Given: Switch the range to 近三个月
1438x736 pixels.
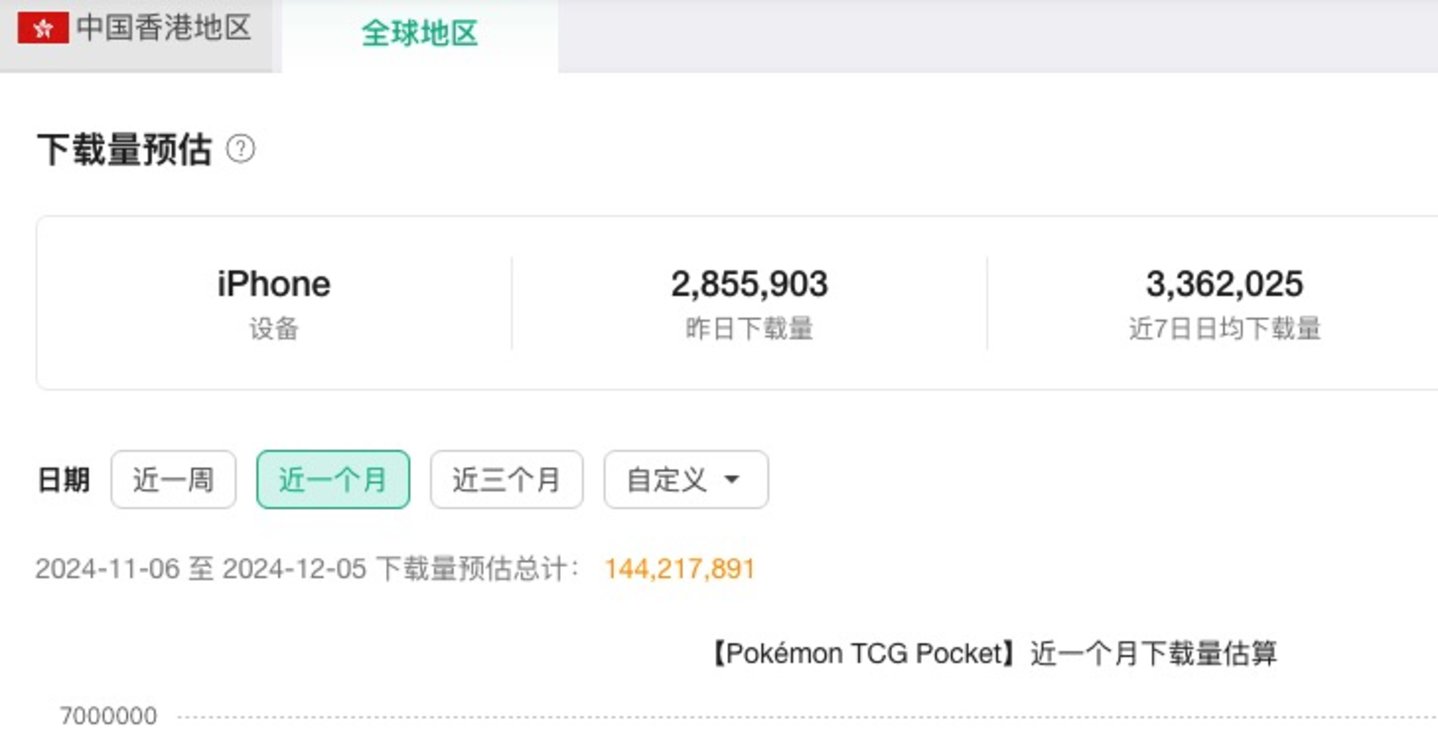Looking at the screenshot, I should click(506, 480).
